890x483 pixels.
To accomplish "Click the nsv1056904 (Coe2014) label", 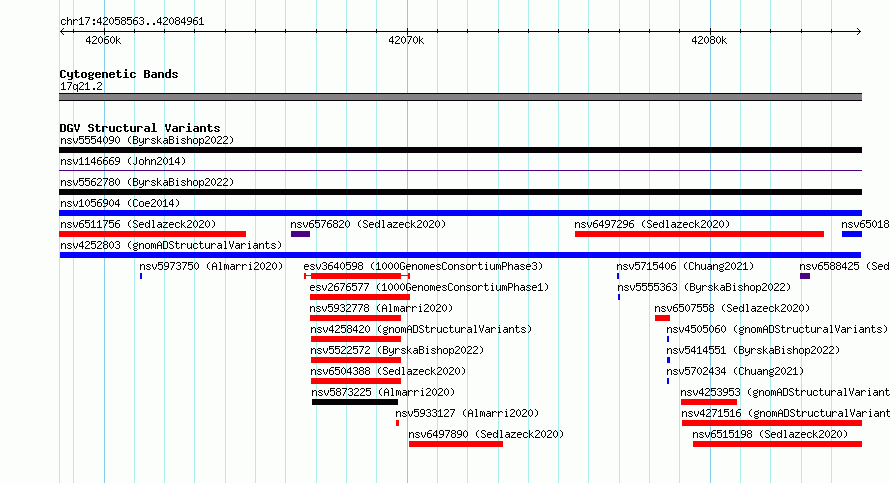I will pos(120,203).
